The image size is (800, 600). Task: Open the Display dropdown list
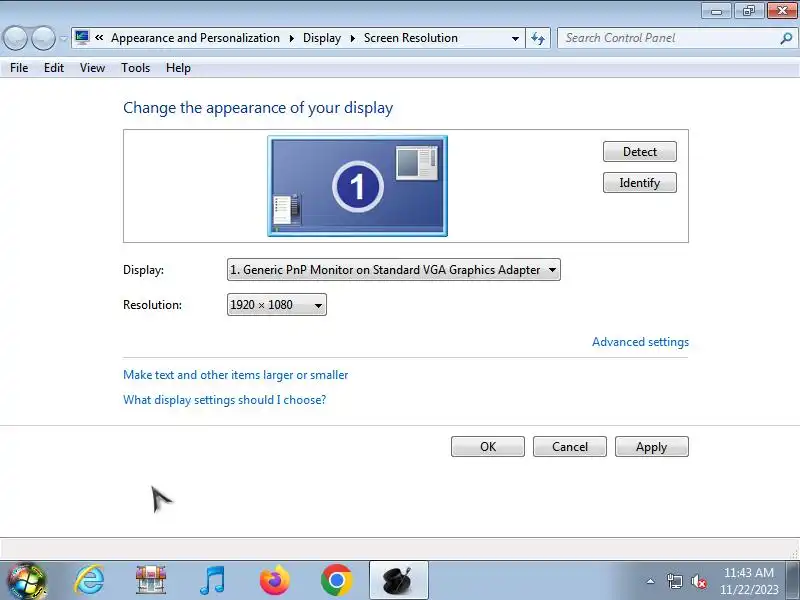click(x=393, y=269)
